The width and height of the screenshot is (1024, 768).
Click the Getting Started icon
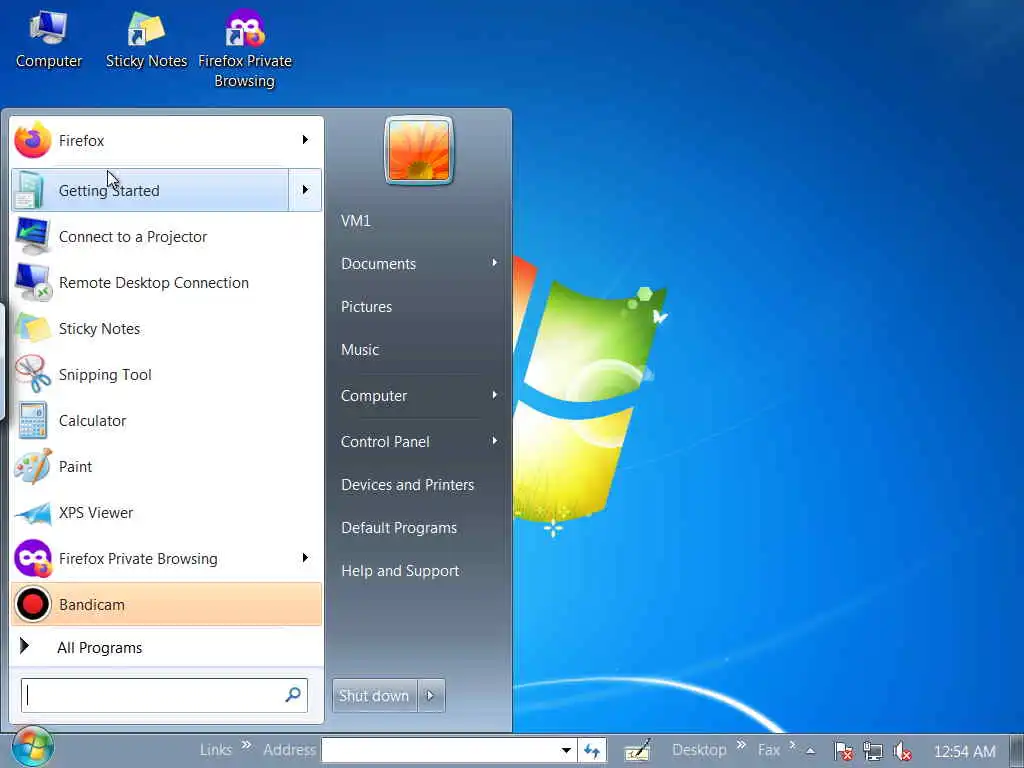tap(29, 190)
